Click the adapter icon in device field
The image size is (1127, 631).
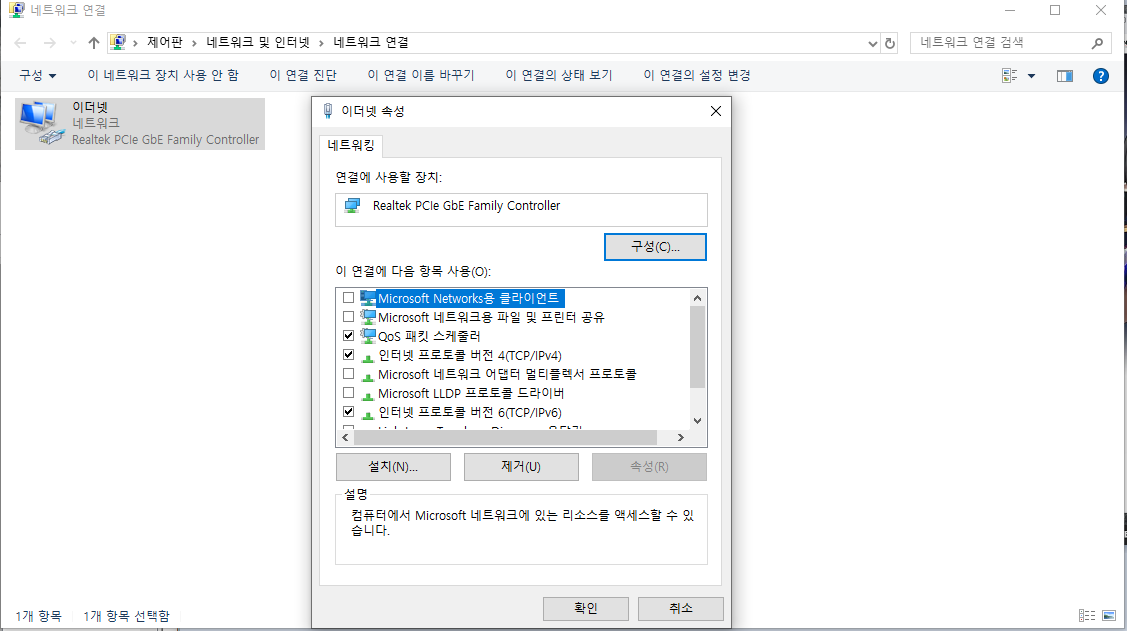(x=352, y=206)
